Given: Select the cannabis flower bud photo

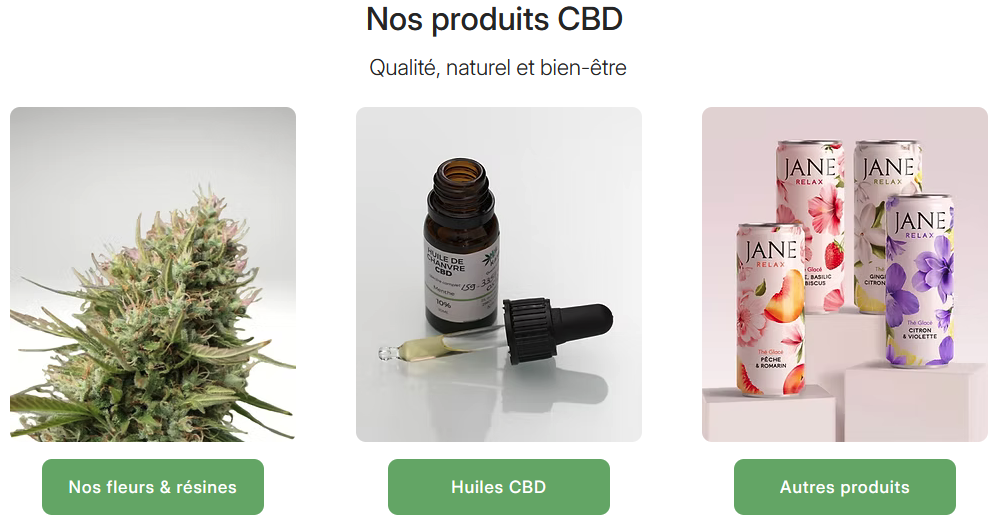Looking at the screenshot, I should 153,274.
